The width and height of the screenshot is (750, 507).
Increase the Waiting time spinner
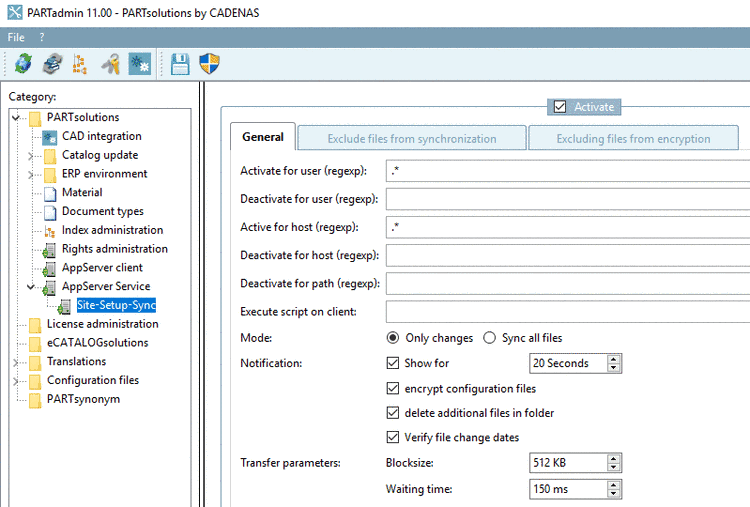pos(614,485)
